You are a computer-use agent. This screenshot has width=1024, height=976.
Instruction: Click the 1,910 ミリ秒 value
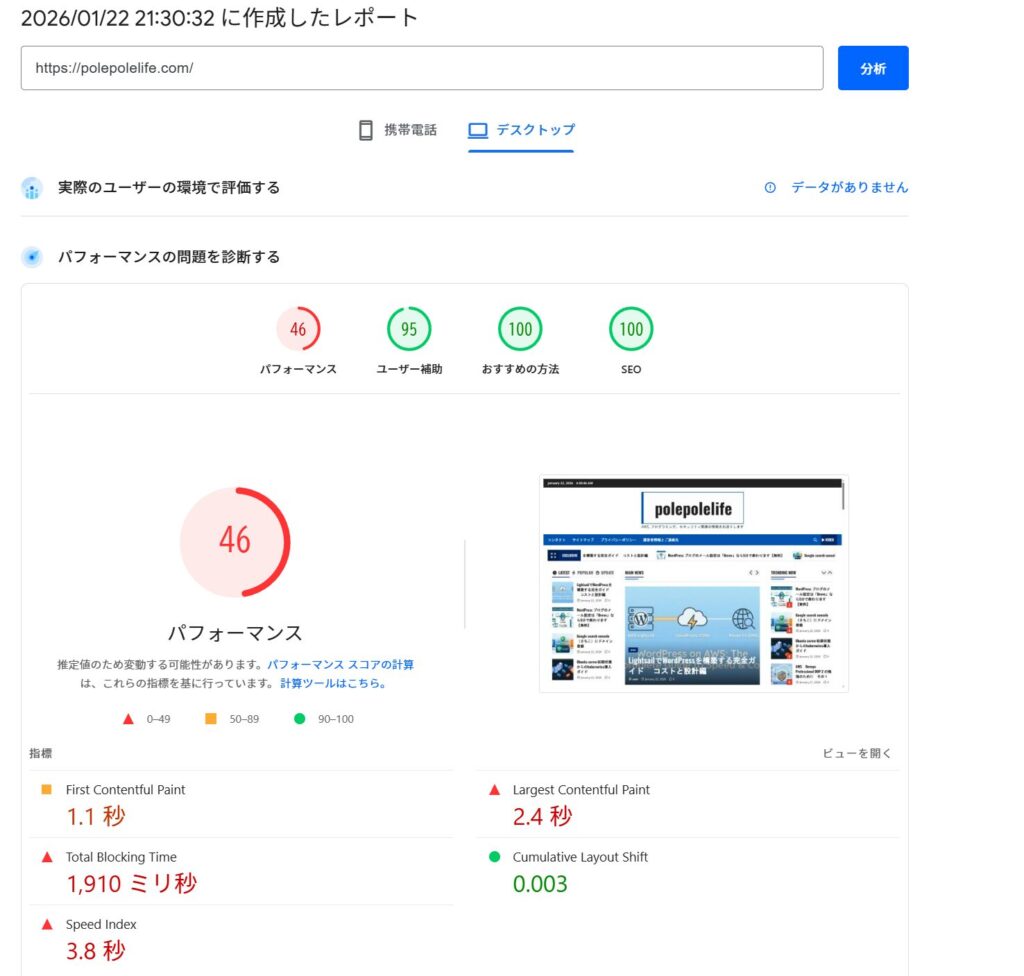131,884
